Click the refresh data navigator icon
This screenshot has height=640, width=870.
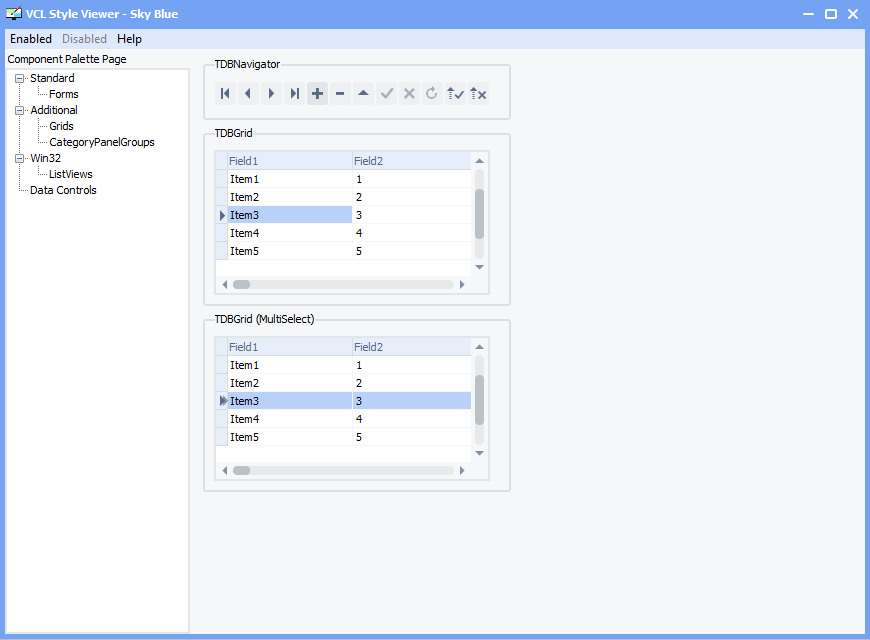(432, 94)
